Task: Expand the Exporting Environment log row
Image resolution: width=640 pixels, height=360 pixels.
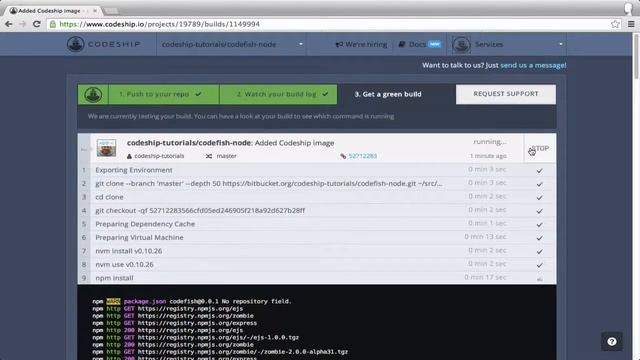Action: [317, 170]
